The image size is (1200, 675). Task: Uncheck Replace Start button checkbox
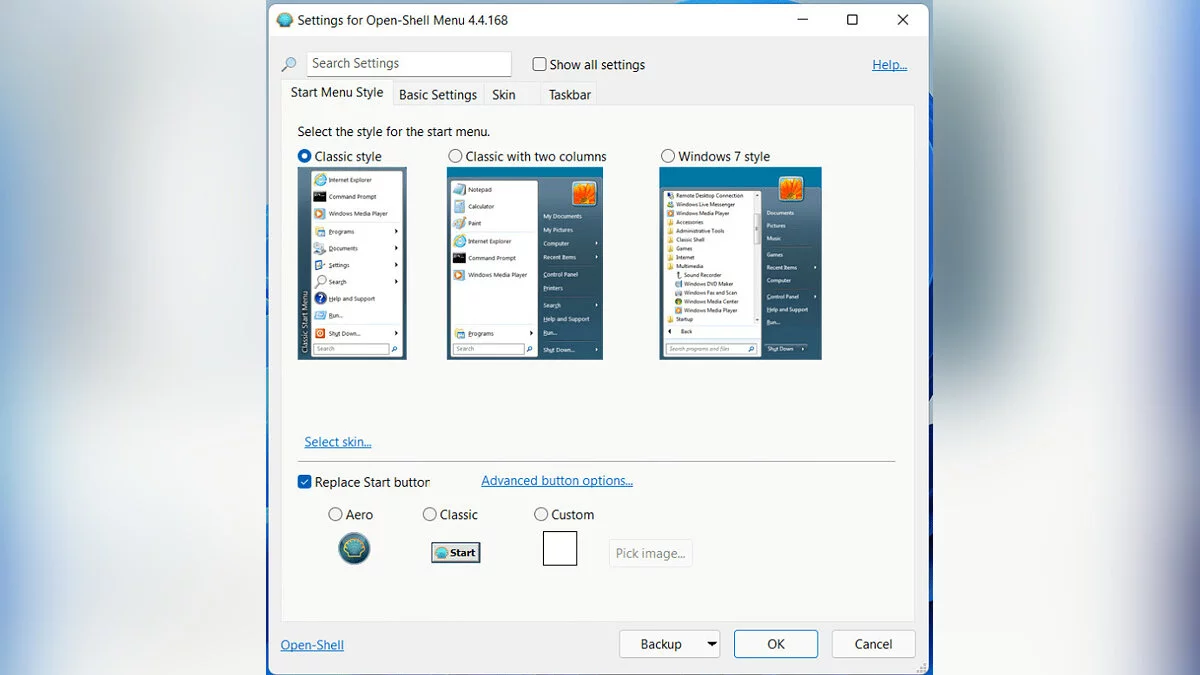tap(305, 482)
